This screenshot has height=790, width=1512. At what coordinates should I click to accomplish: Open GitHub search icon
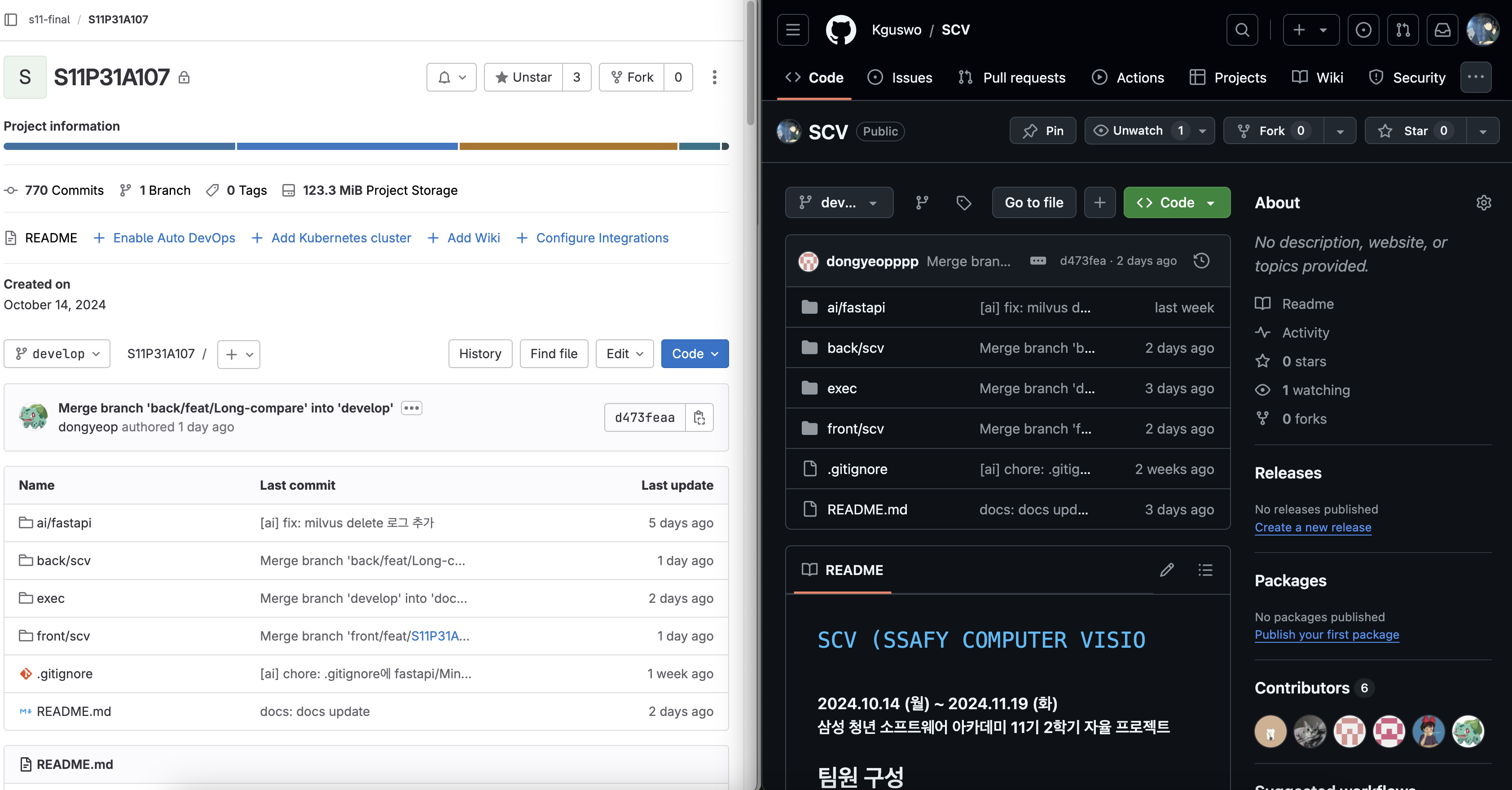coord(1242,30)
